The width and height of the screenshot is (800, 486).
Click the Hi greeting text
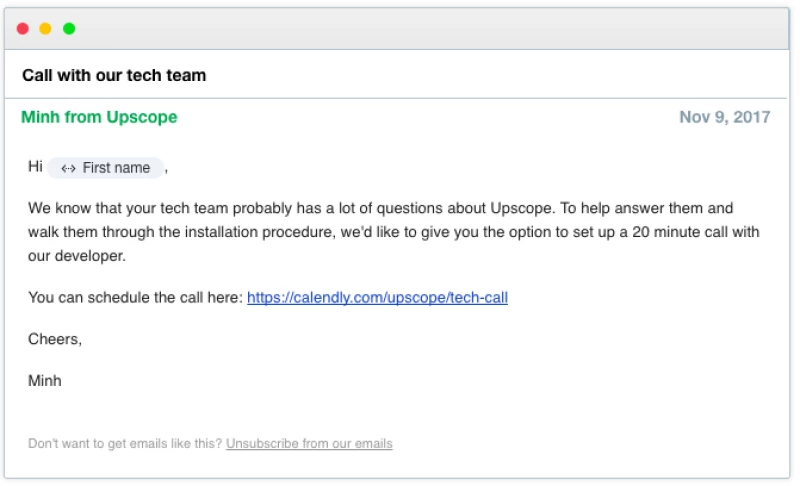coord(35,167)
